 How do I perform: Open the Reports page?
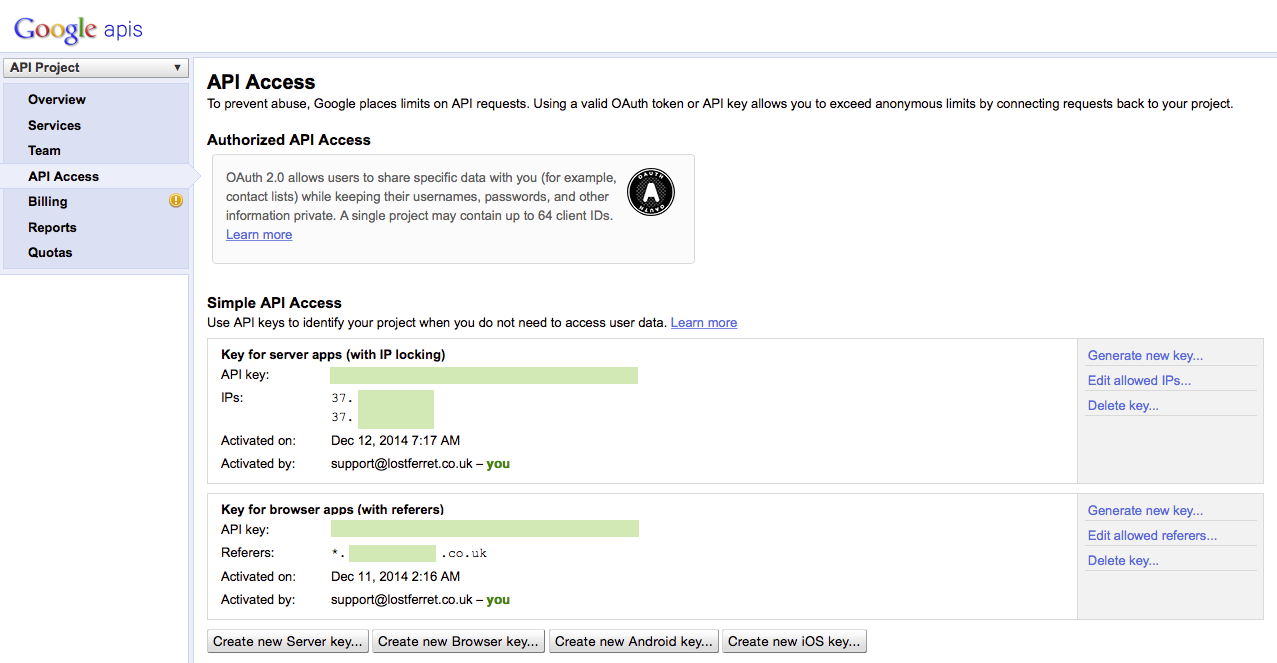tap(52, 227)
